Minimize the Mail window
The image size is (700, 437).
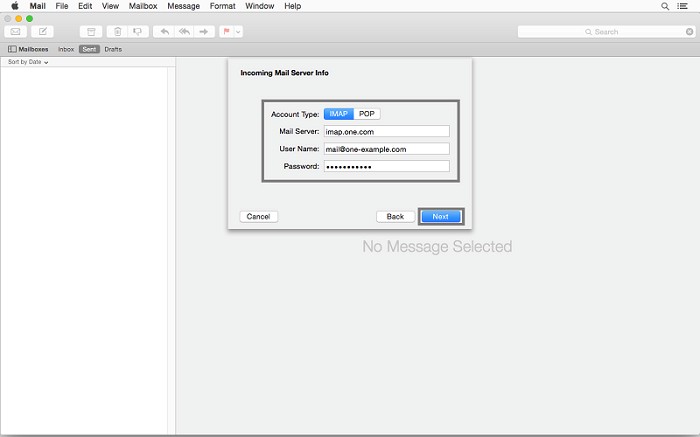coord(18,18)
